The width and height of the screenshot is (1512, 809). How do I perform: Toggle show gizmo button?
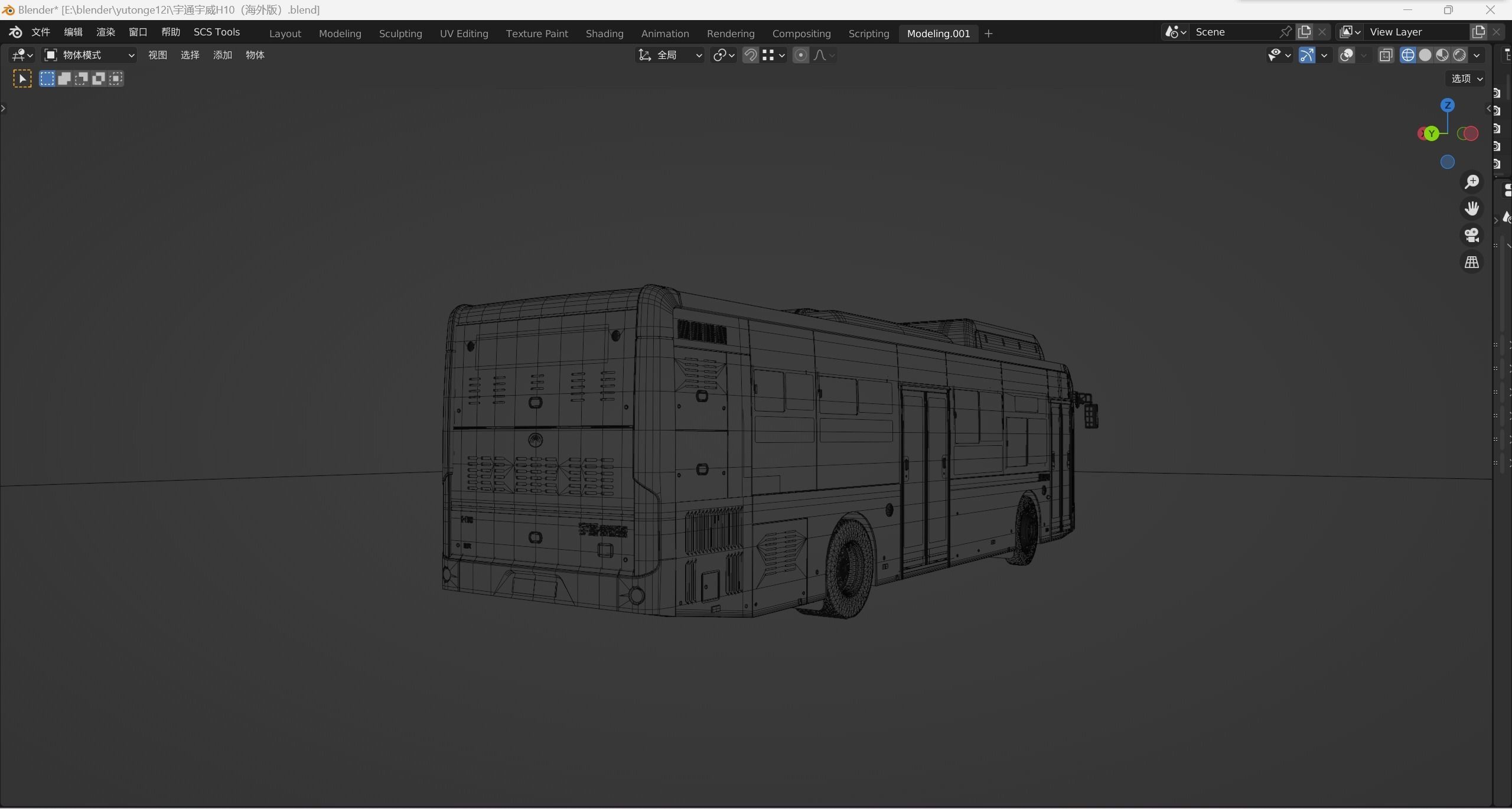point(1306,55)
